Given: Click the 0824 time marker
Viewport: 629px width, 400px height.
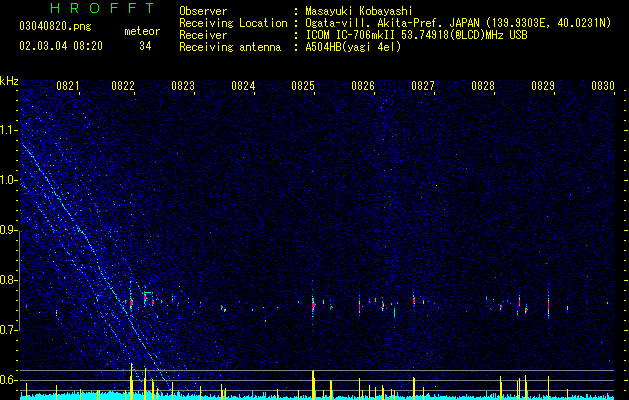Looking at the screenshot, I should 243,86.
